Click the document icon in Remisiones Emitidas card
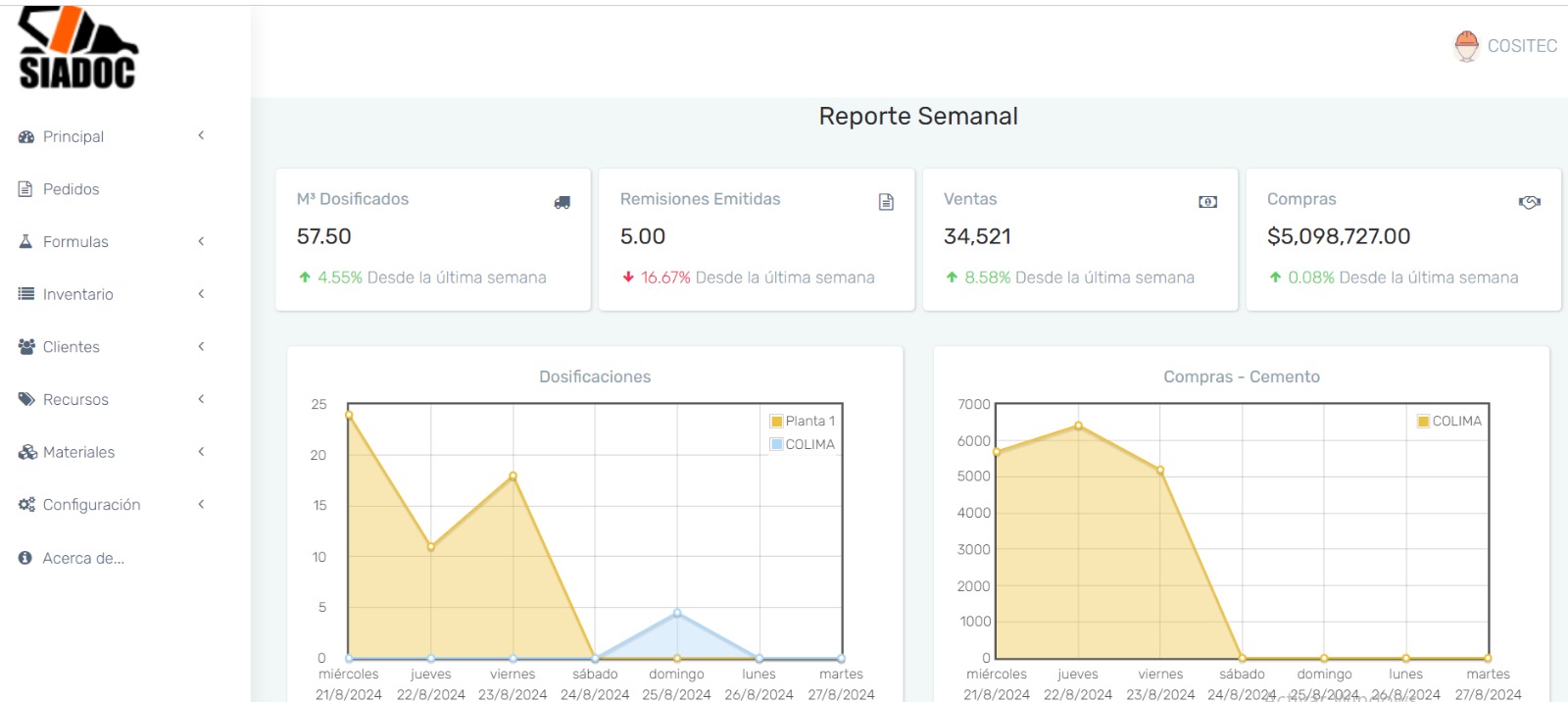This screenshot has height=702, width=1568. coord(886,202)
